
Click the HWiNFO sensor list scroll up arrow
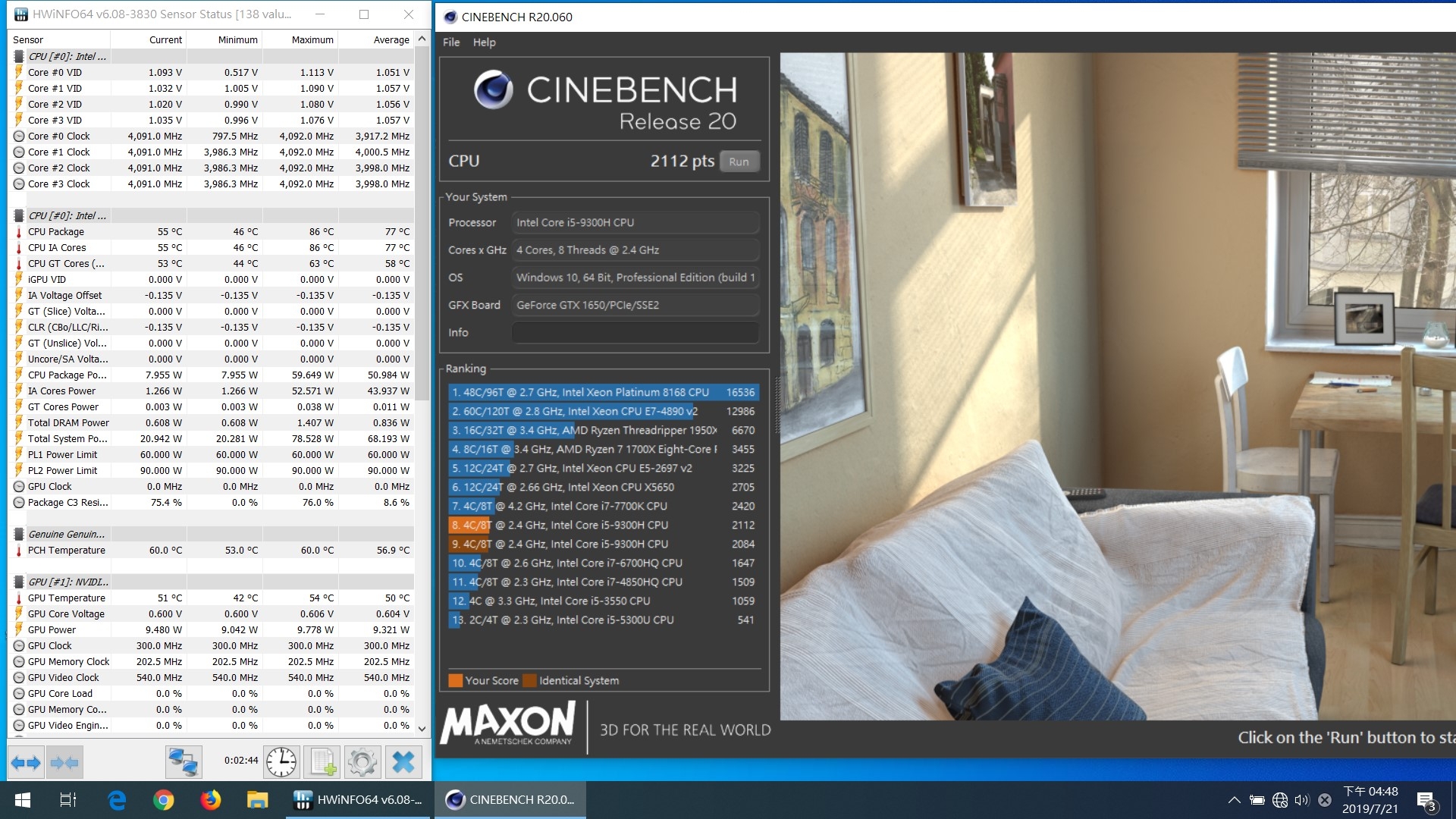[x=422, y=39]
